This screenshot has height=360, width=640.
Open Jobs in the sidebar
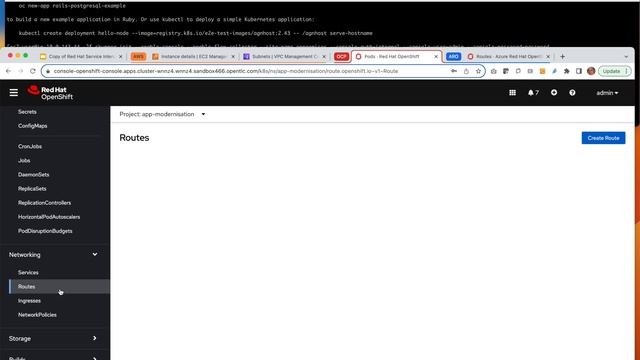click(24, 160)
